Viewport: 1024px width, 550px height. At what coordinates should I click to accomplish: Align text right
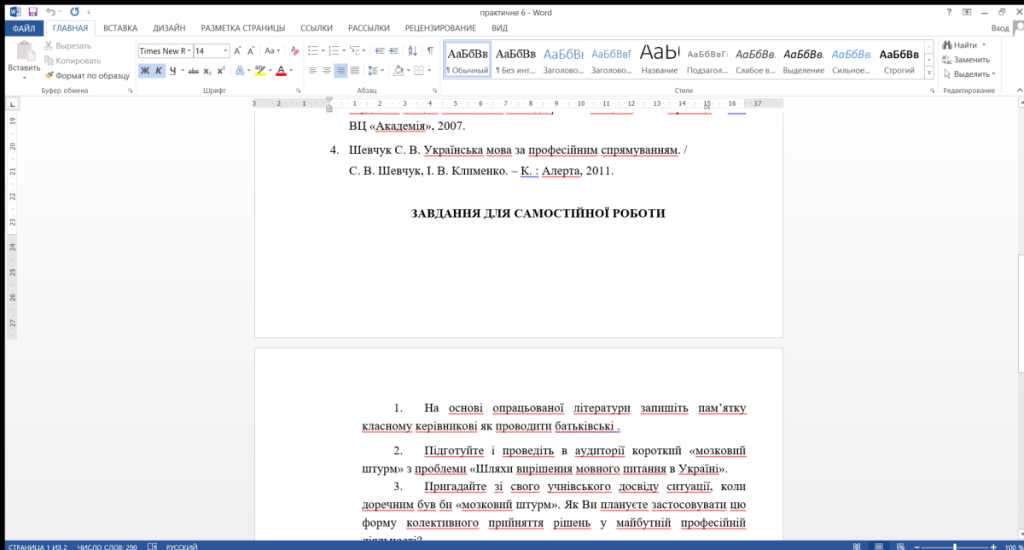340,71
